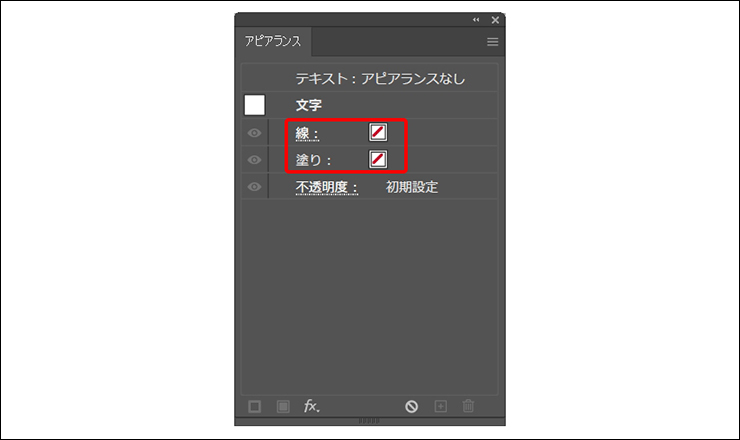Open the 不透明度 opacity settings link
Screen dimensions: 740x440
pyautogui.click(x=327, y=187)
